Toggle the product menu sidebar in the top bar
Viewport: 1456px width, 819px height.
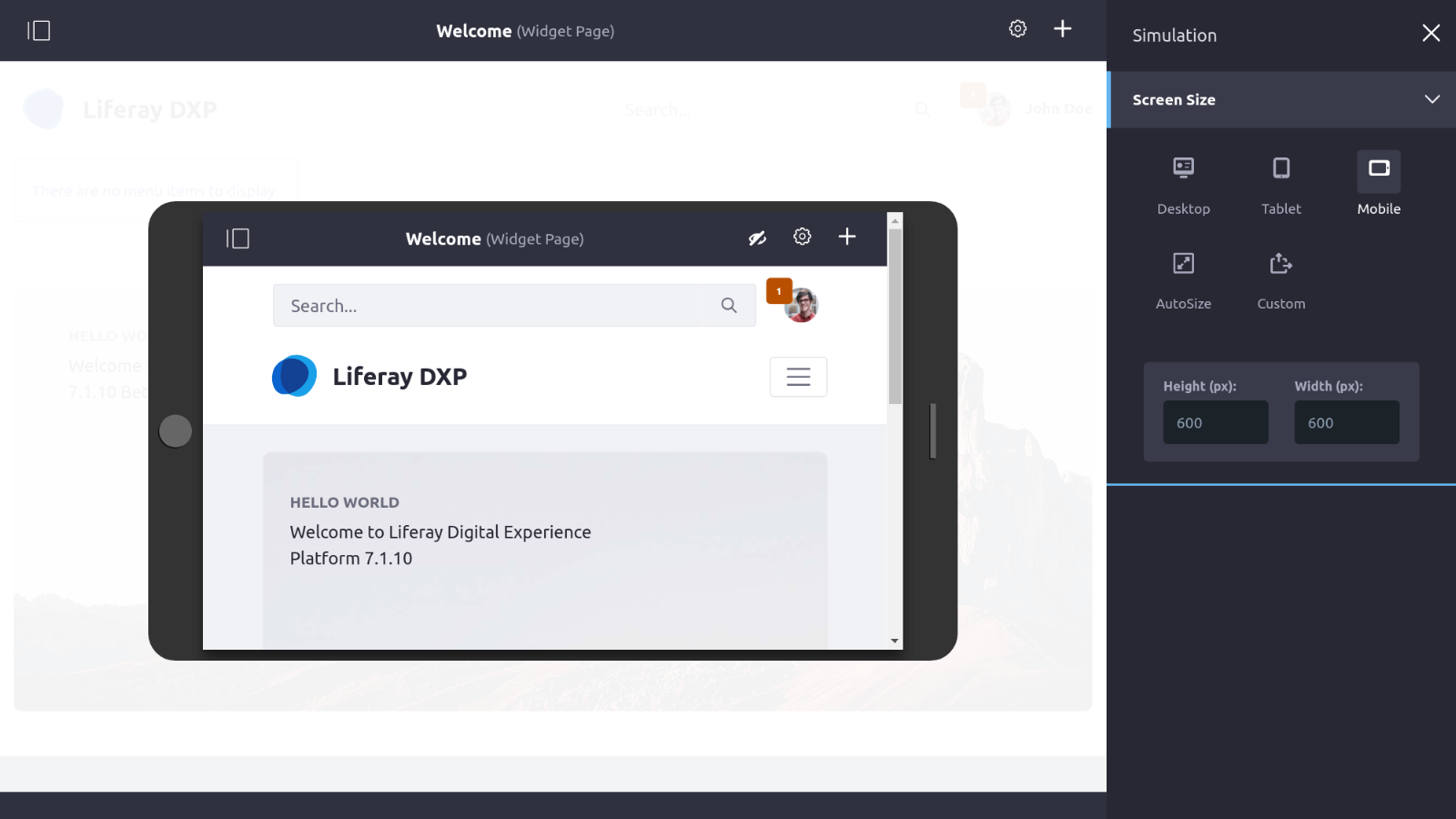[x=39, y=31]
